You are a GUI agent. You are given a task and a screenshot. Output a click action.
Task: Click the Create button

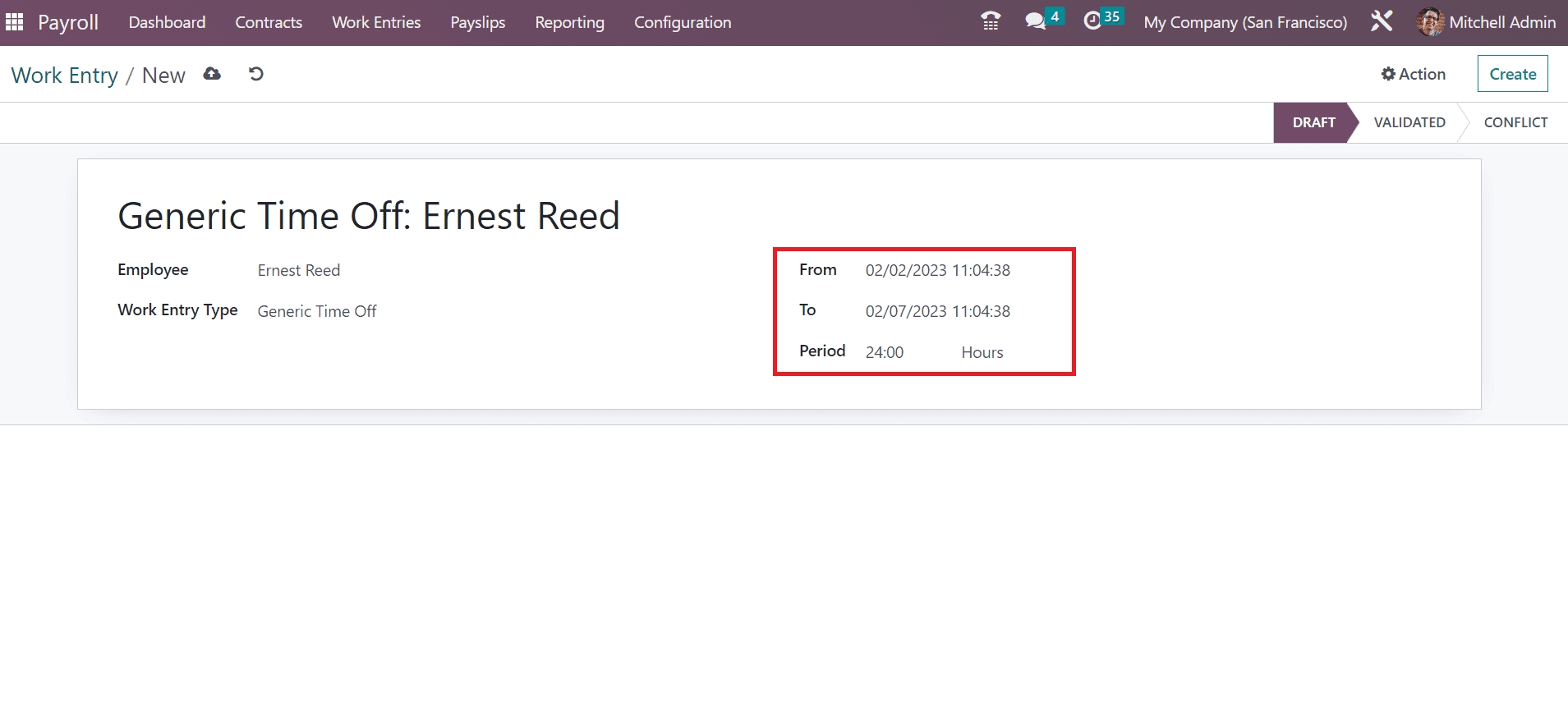click(1512, 74)
